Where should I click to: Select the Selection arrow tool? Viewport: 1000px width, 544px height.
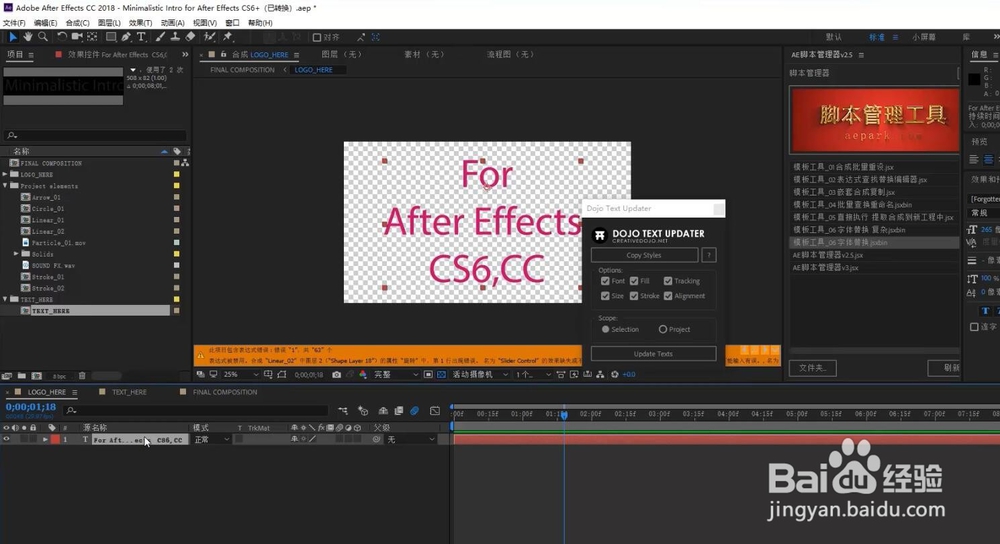(x=12, y=37)
